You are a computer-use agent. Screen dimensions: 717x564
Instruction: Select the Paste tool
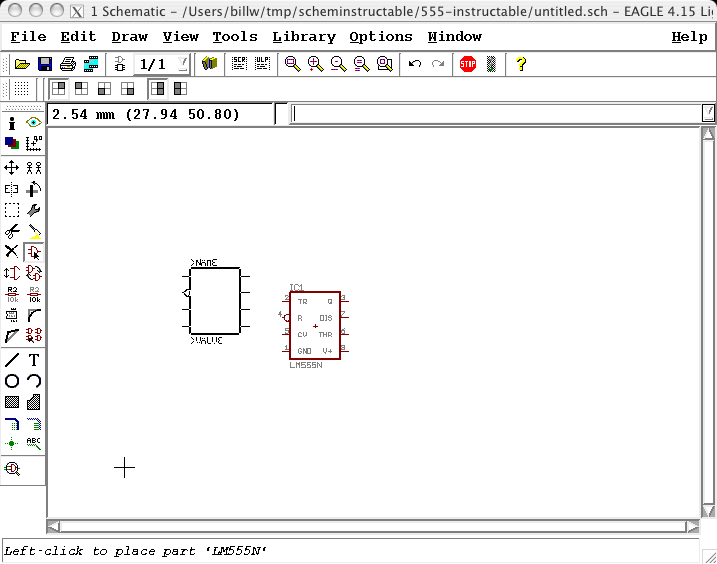pyautogui.click(x=34, y=231)
